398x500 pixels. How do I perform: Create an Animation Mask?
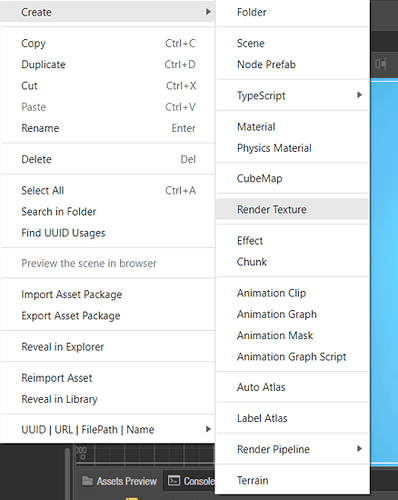292,335
